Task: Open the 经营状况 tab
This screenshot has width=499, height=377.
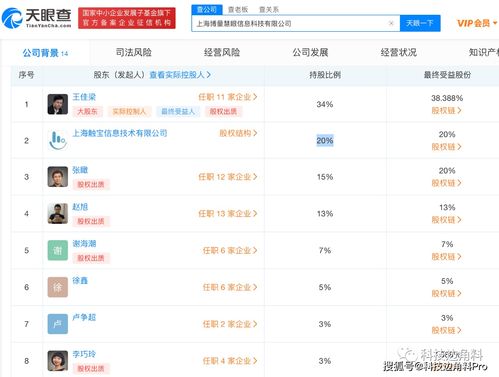Action: (399, 52)
